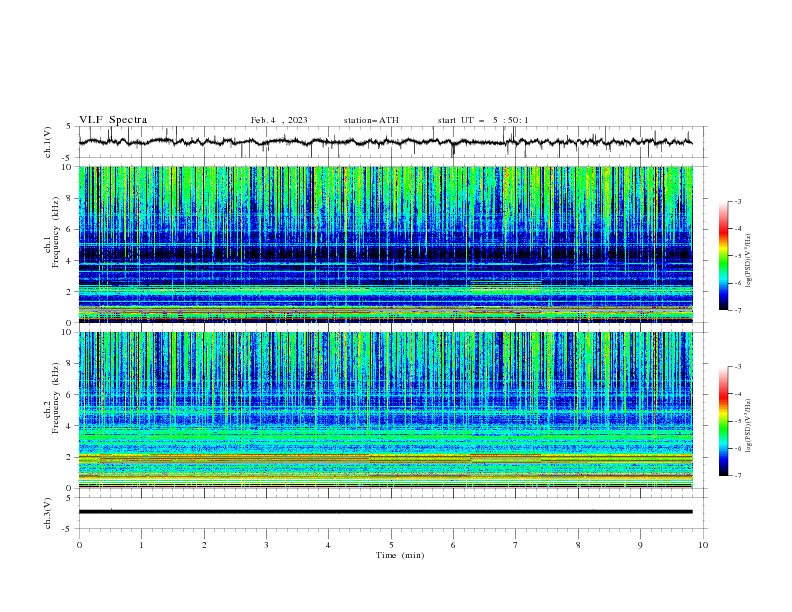The image size is (792, 612).
Task: Click the upper PSD color scale bar
Action: [x=724, y=256]
